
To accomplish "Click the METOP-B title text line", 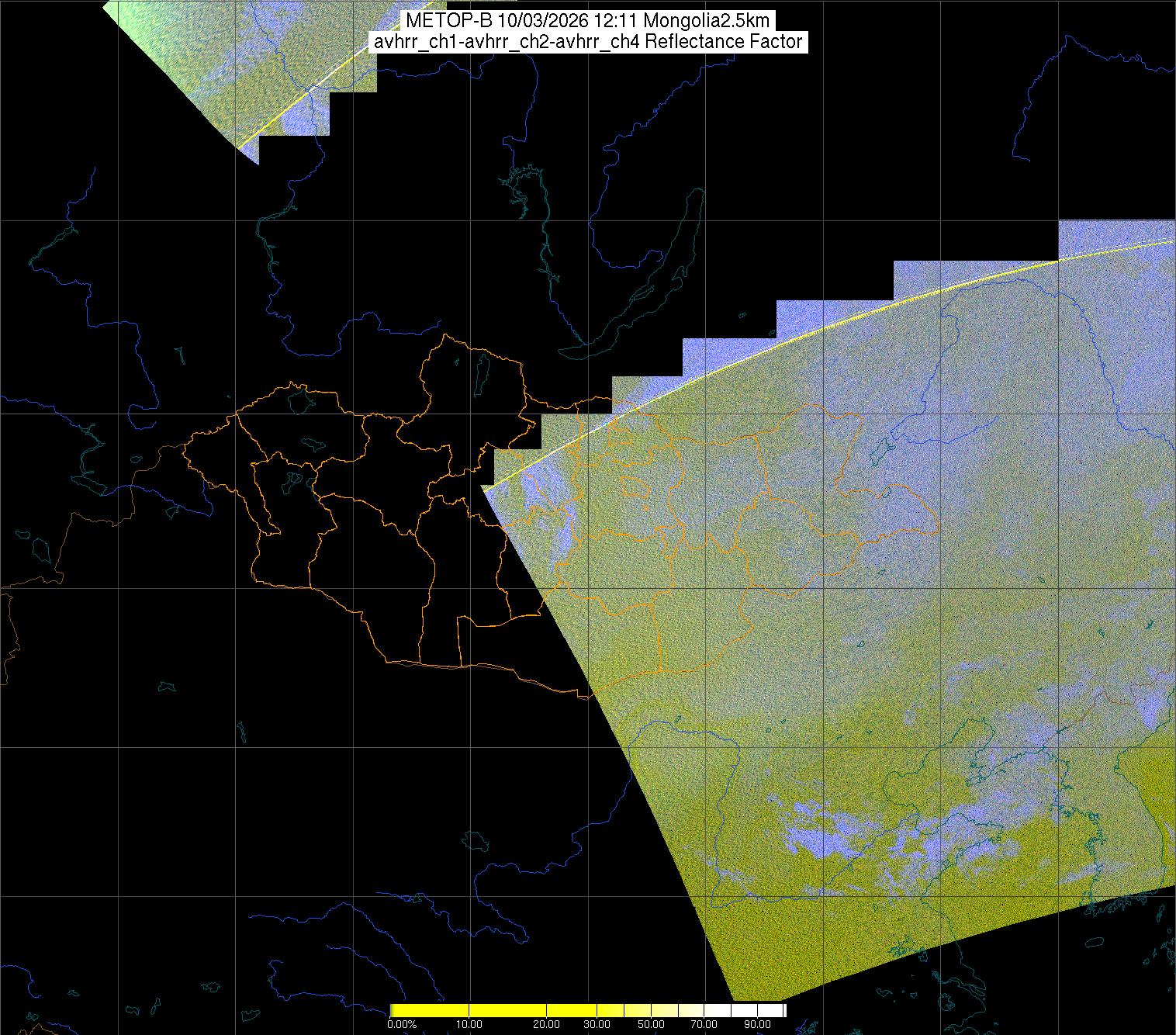I will (x=586, y=21).
